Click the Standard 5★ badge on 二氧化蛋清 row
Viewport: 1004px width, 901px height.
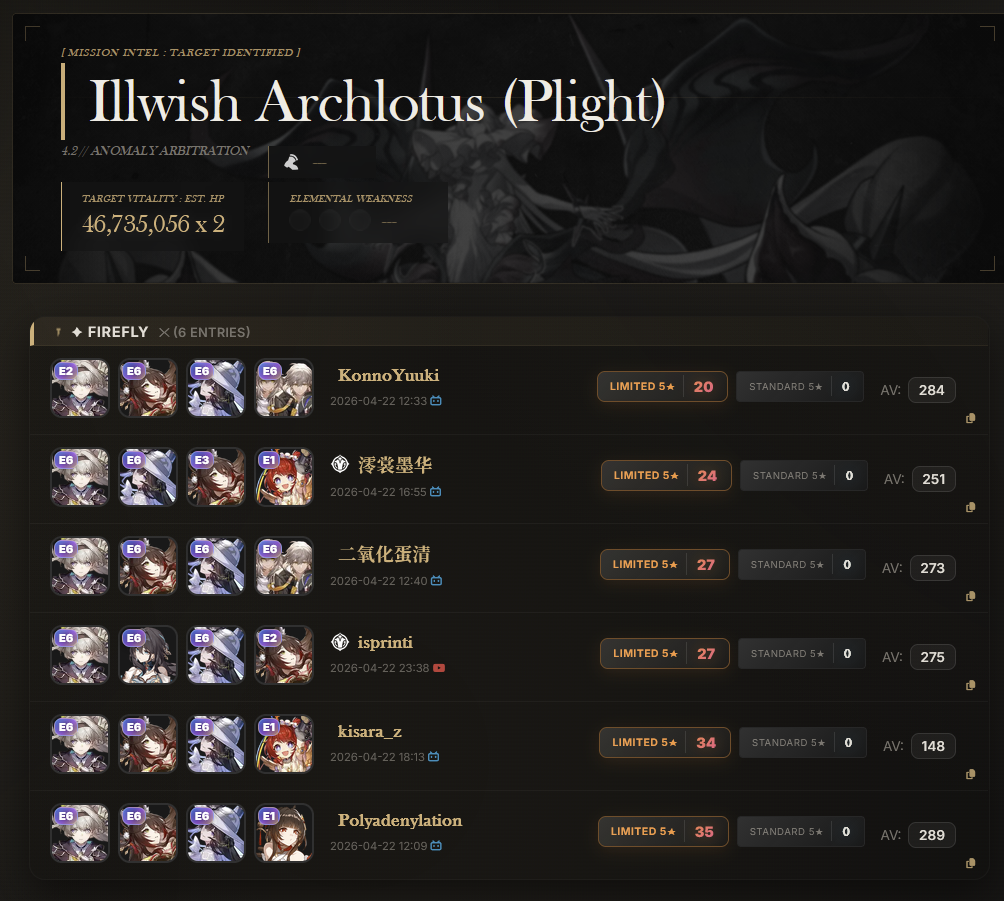tap(802, 565)
